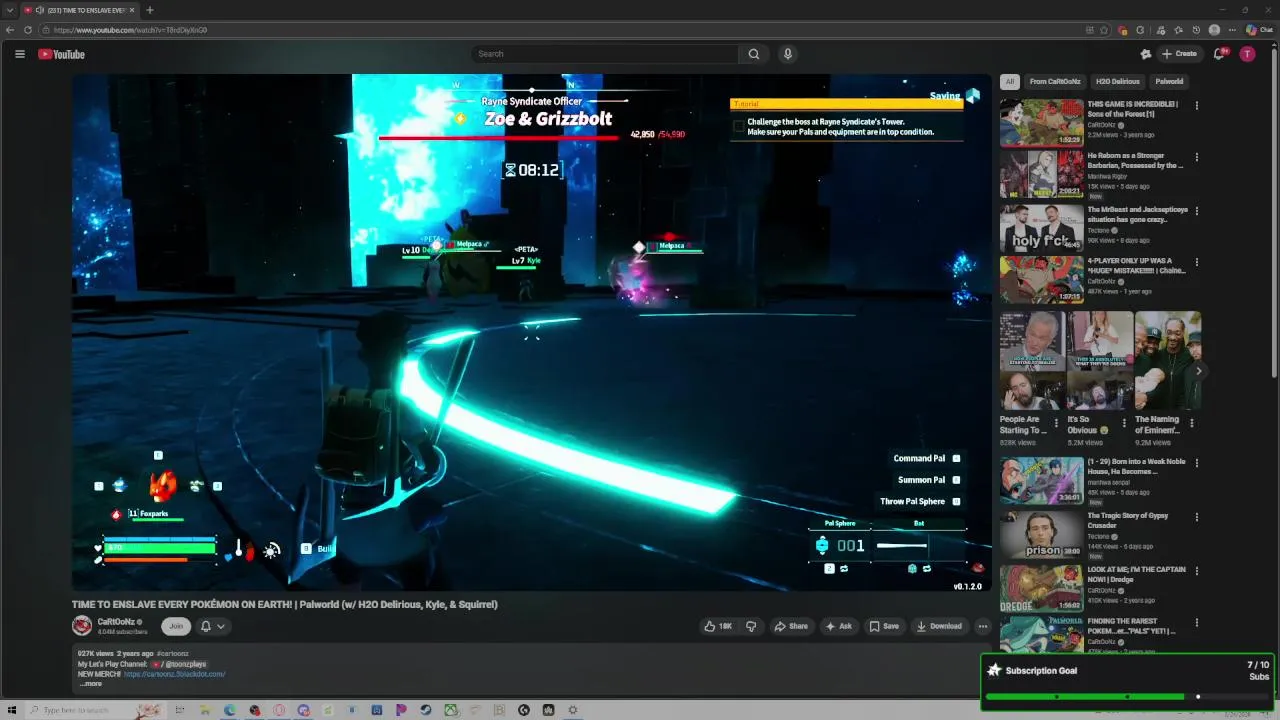The image size is (1280, 720).
Task: Start voice search with the microphone icon
Action: [x=788, y=54]
